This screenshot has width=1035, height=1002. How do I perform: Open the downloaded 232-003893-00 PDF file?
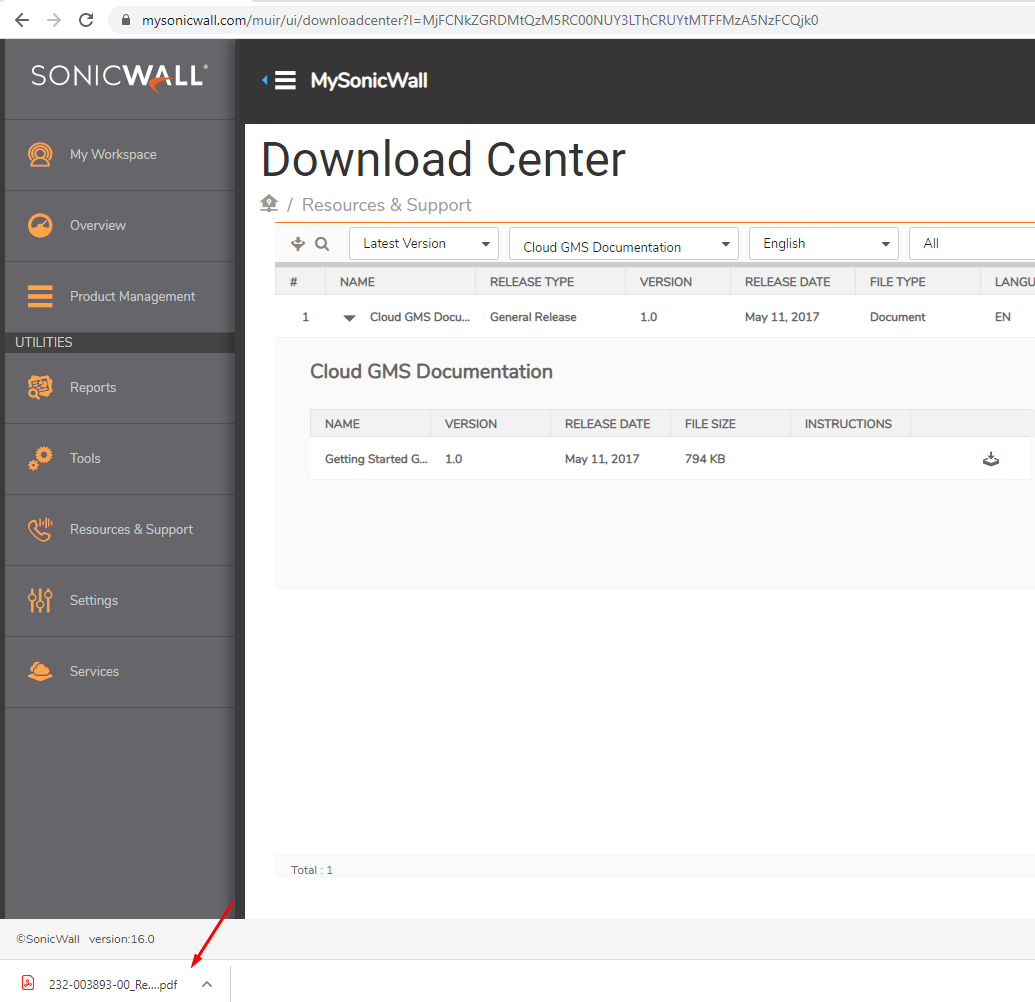(107, 984)
